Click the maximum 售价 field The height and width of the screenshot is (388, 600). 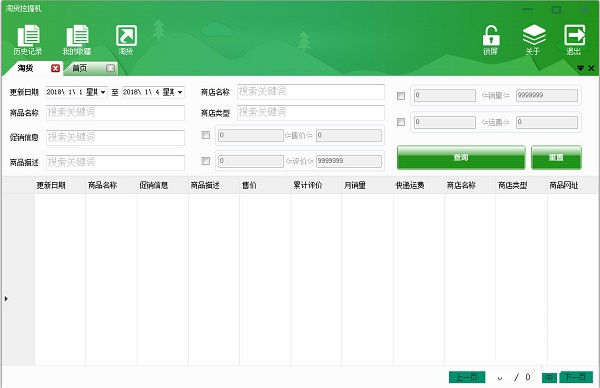click(349, 135)
